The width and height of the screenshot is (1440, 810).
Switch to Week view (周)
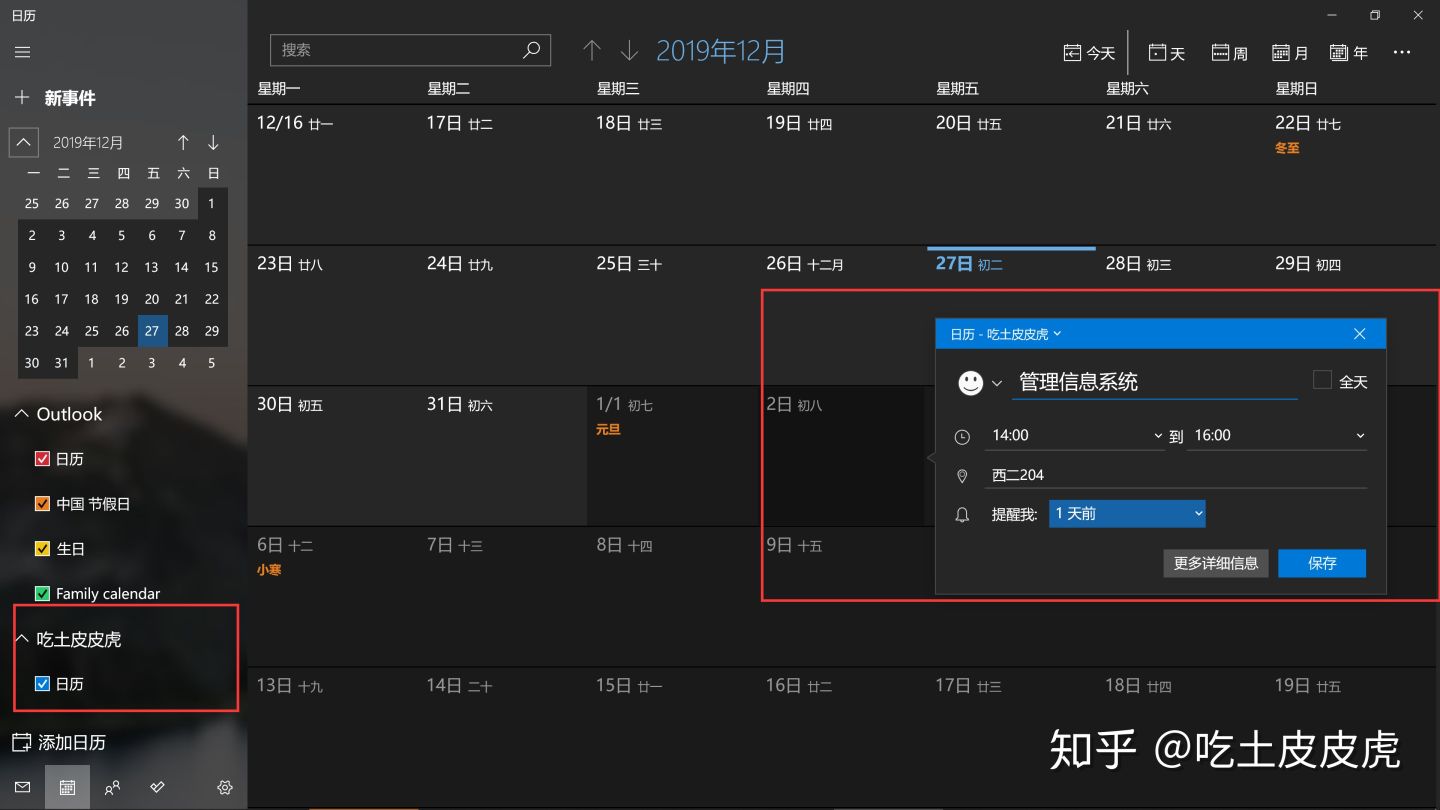pos(1228,51)
